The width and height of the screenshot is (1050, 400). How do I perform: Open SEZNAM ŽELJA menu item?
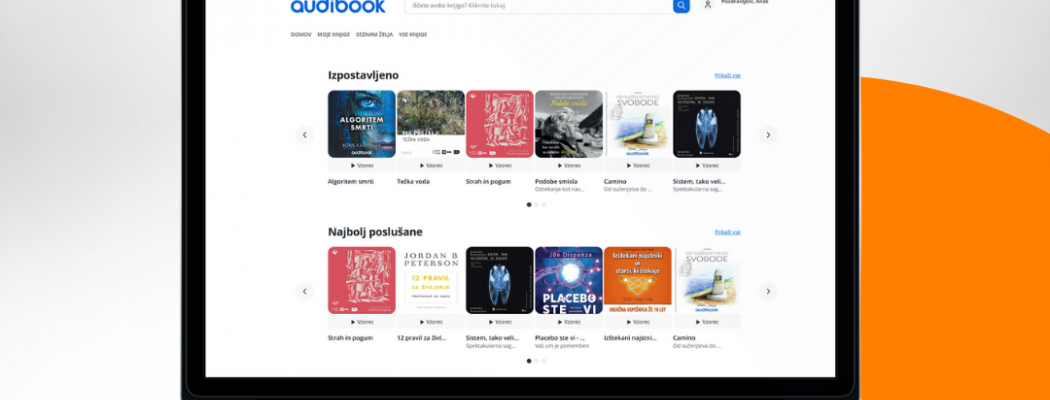pos(374,35)
